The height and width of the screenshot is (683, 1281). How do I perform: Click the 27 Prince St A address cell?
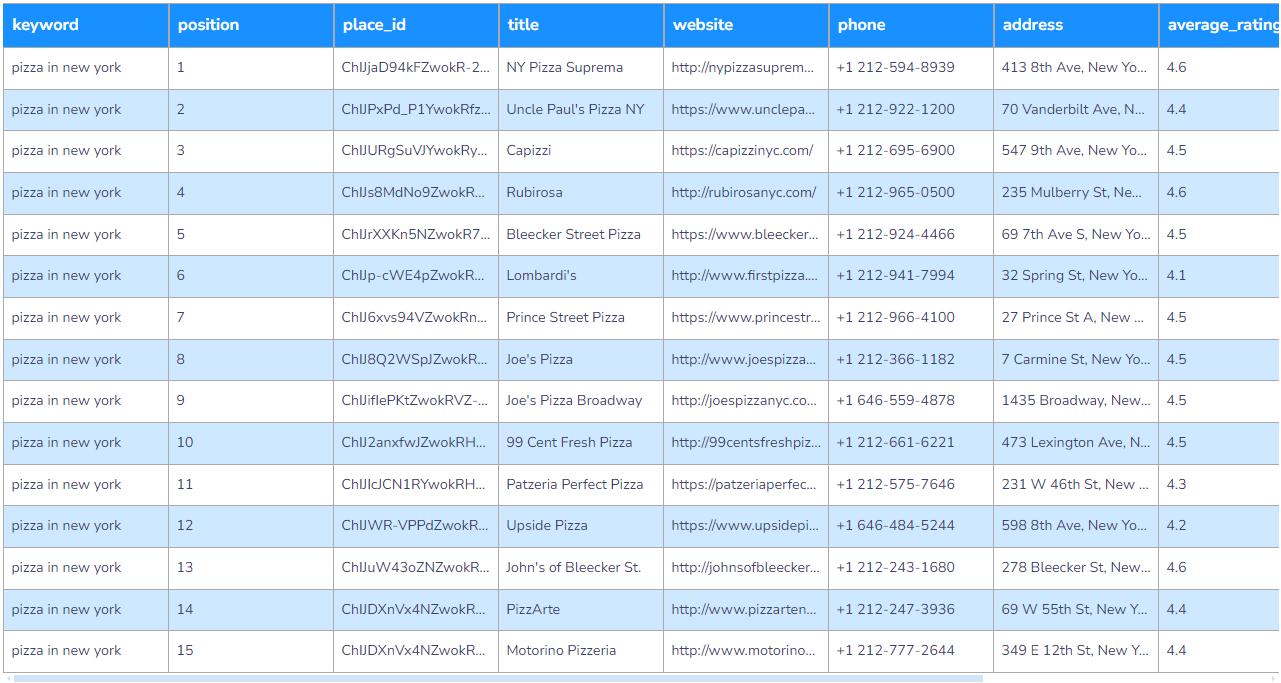point(1065,318)
